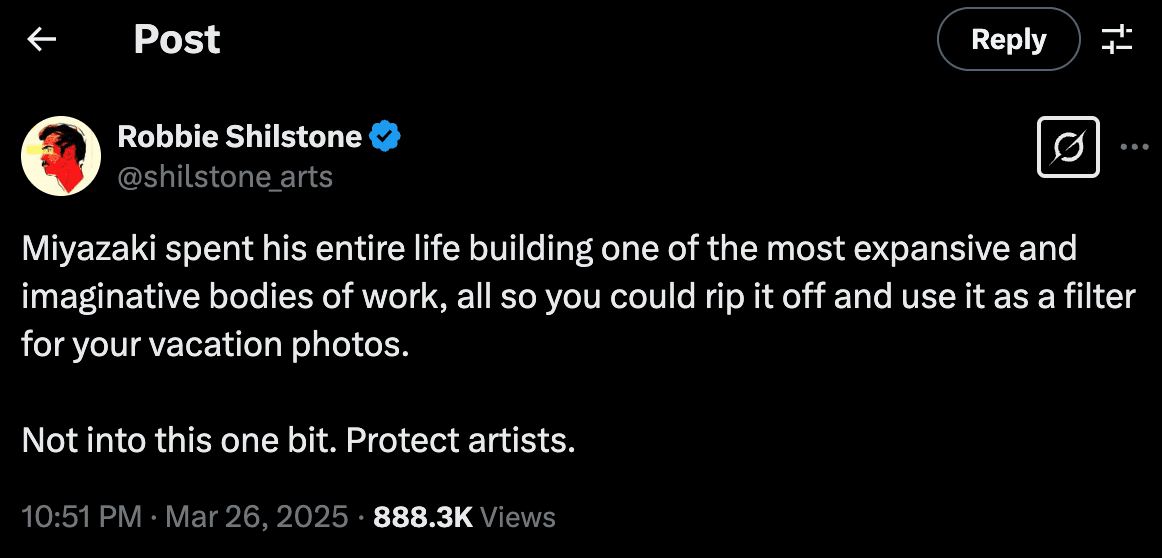Click the "Not into this one bit" sentence
Image resolution: width=1162 pixels, height=558 pixels.
click(178, 439)
